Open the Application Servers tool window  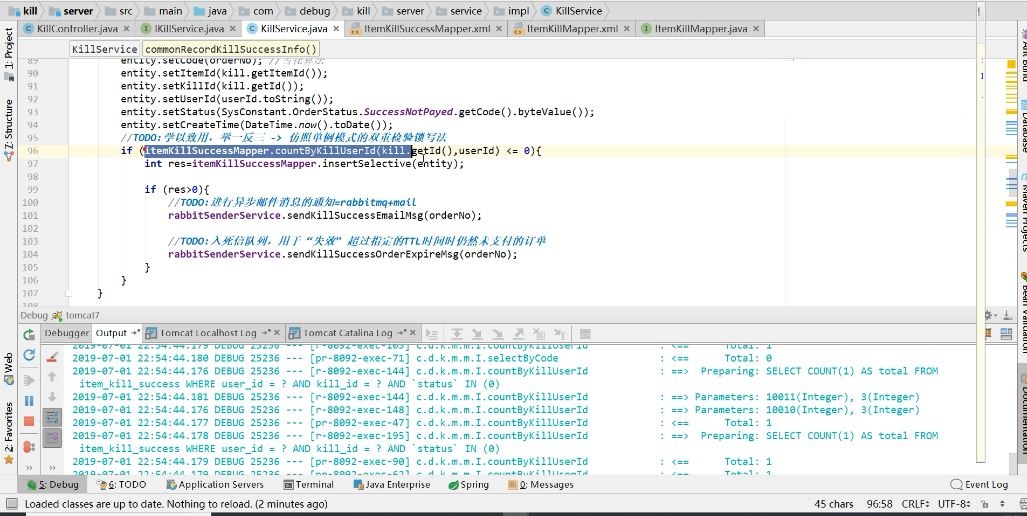pos(215,485)
